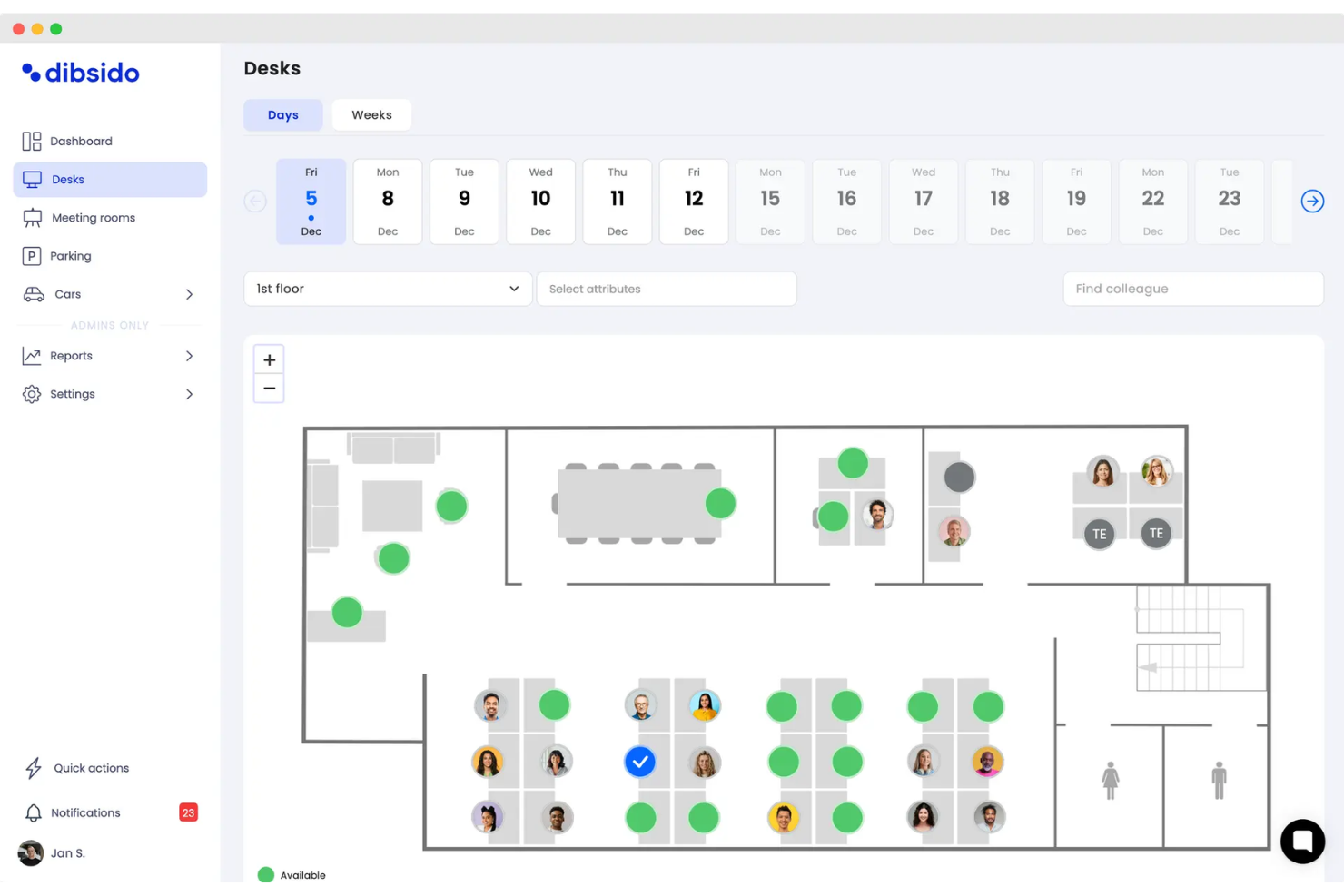Select the green available desk by conference table
The image size is (1344, 896).
(x=720, y=503)
